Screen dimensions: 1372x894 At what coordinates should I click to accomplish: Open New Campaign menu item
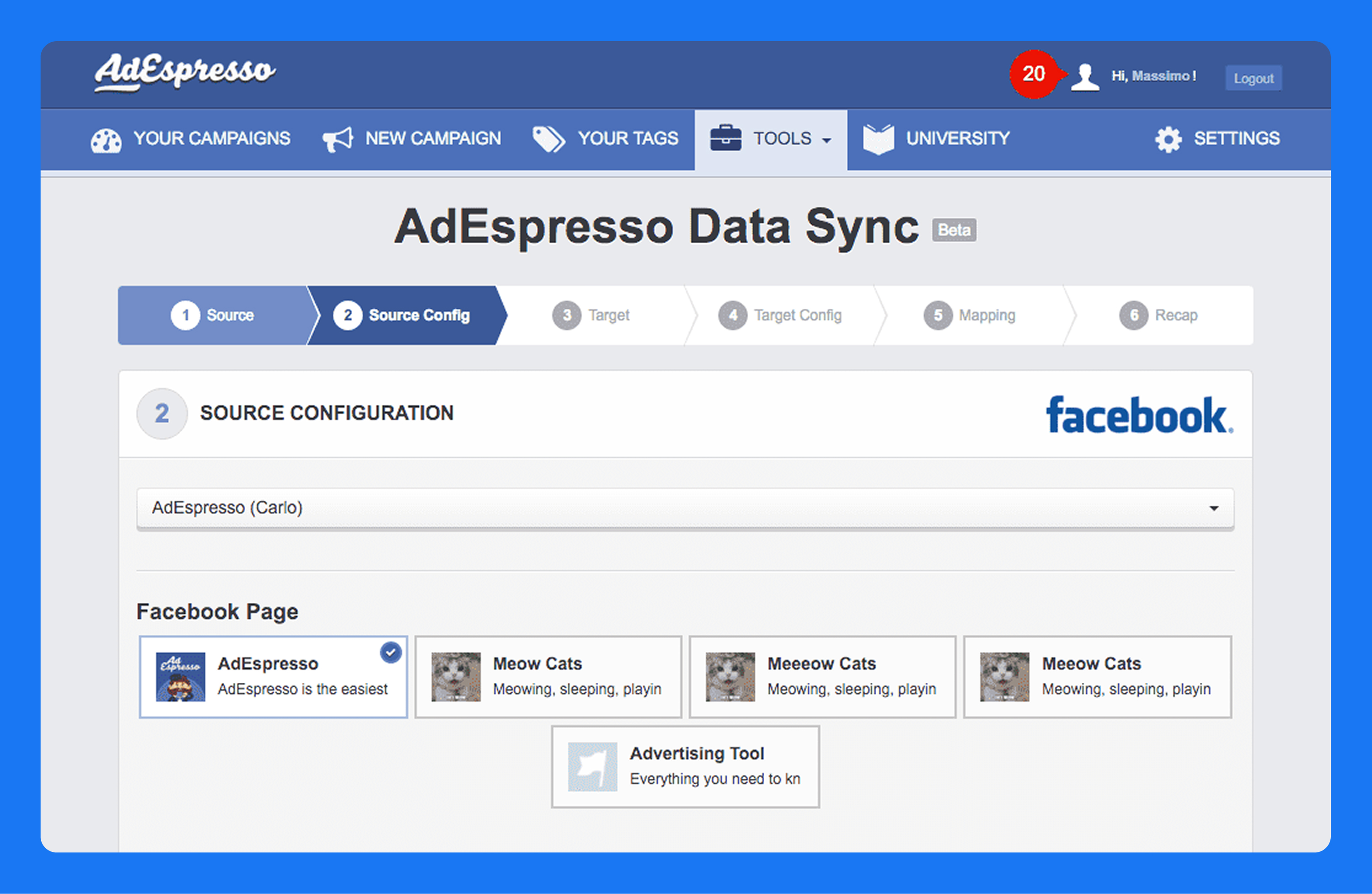[x=412, y=139]
